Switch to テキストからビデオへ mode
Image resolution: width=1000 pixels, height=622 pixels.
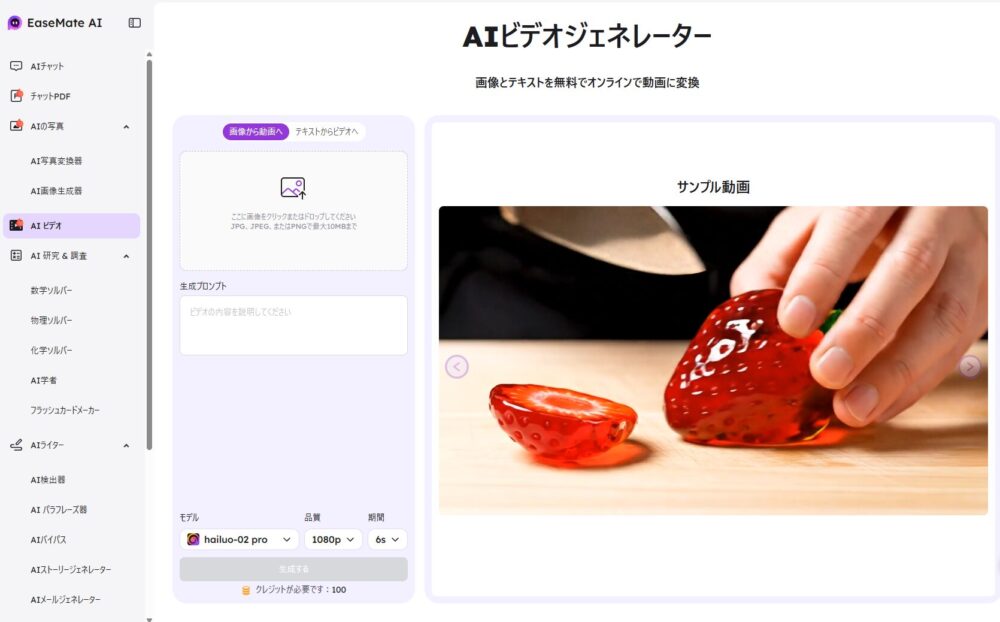pyautogui.click(x=327, y=131)
